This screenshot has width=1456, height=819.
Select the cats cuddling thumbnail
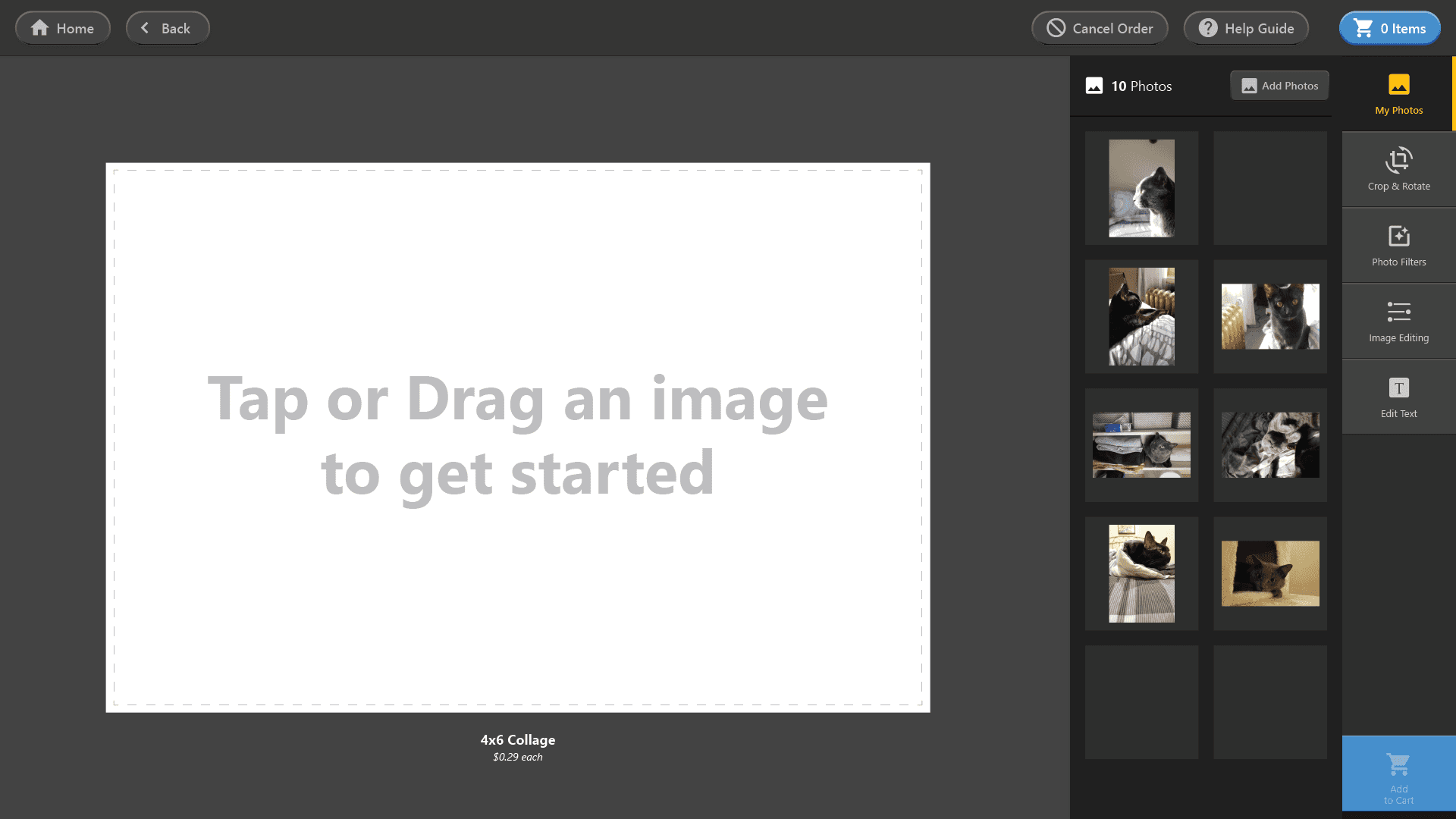[x=1270, y=445]
